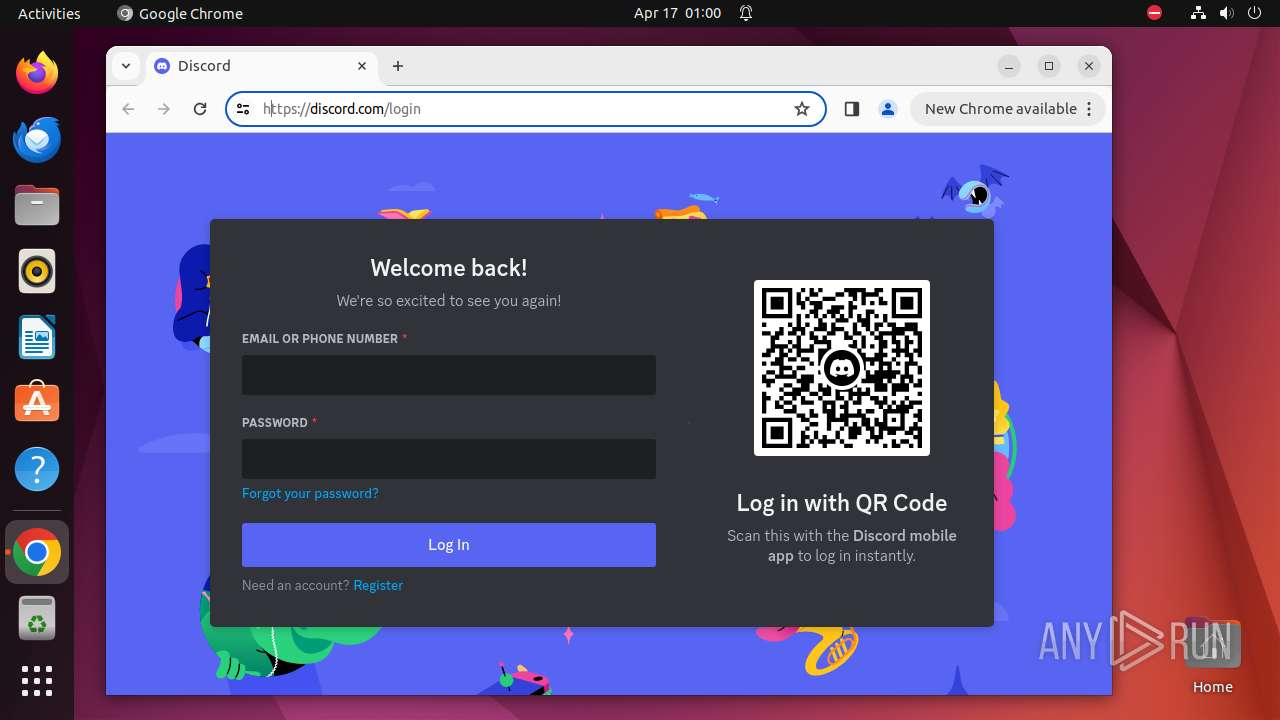The width and height of the screenshot is (1280, 720).
Task: Click the red do-not-disturb indicator in top bar
Action: (x=1154, y=13)
